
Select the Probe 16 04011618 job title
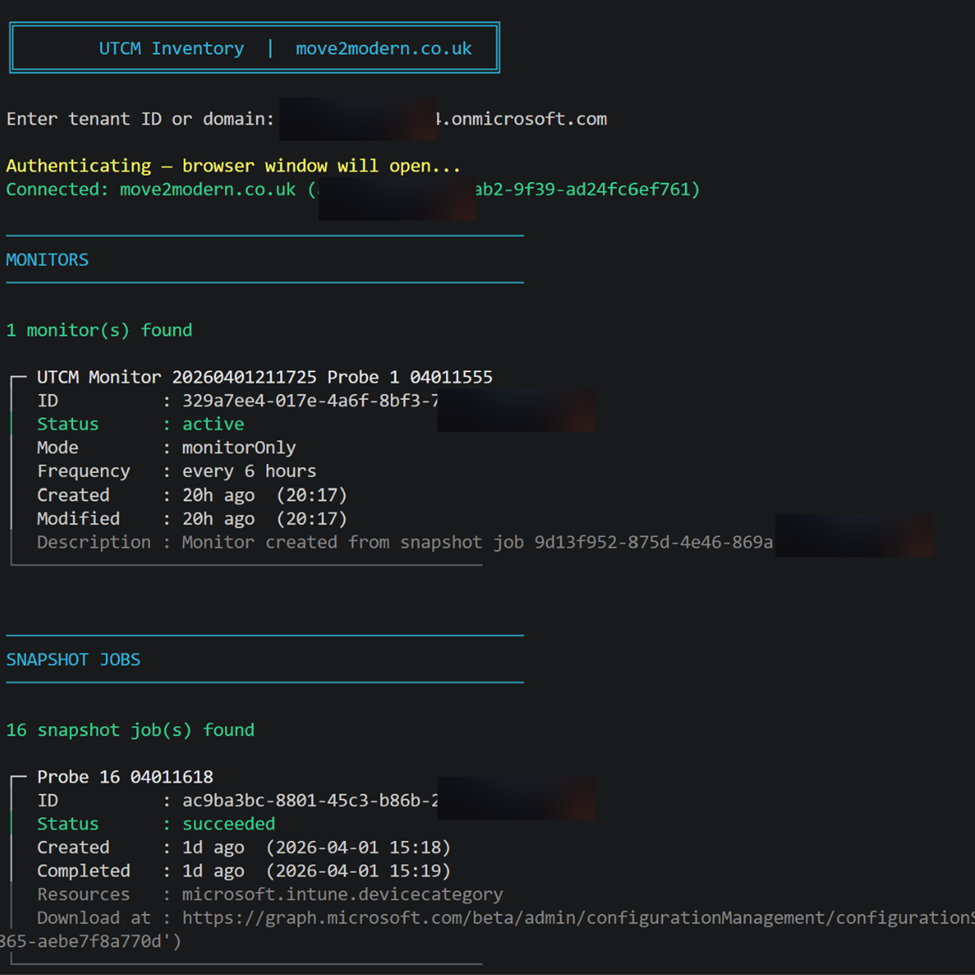(x=125, y=777)
